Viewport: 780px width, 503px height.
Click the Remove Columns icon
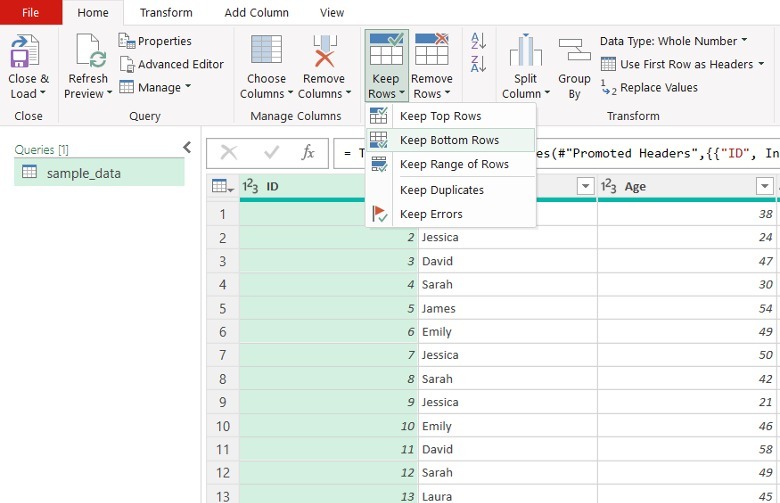(324, 52)
